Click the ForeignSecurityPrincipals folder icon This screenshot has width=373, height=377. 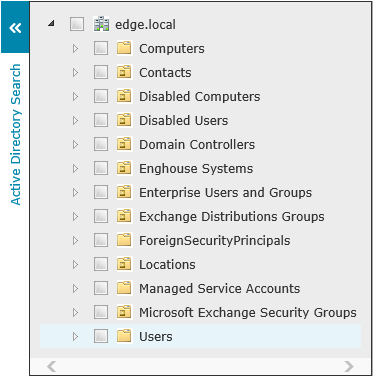pos(124,240)
